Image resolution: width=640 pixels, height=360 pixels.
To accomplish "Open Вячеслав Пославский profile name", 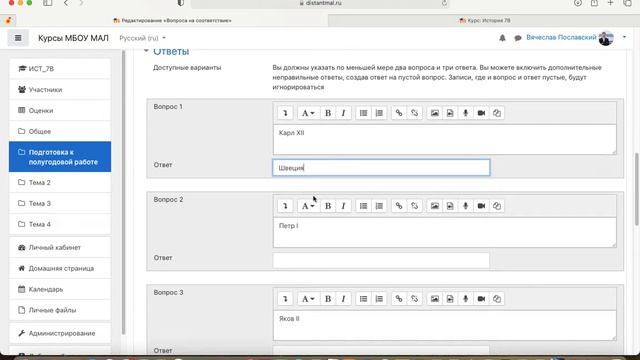I will (561, 38).
